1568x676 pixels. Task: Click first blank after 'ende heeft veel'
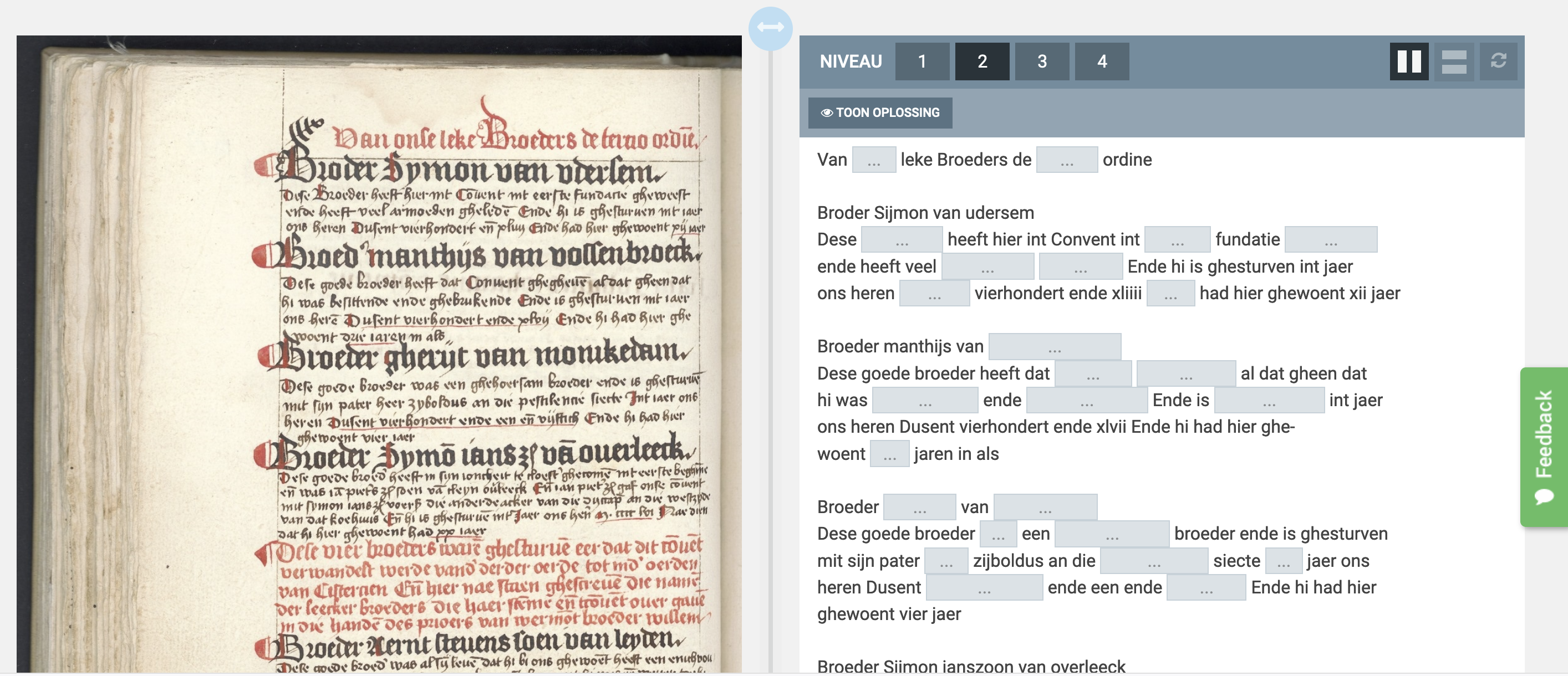pos(987,267)
